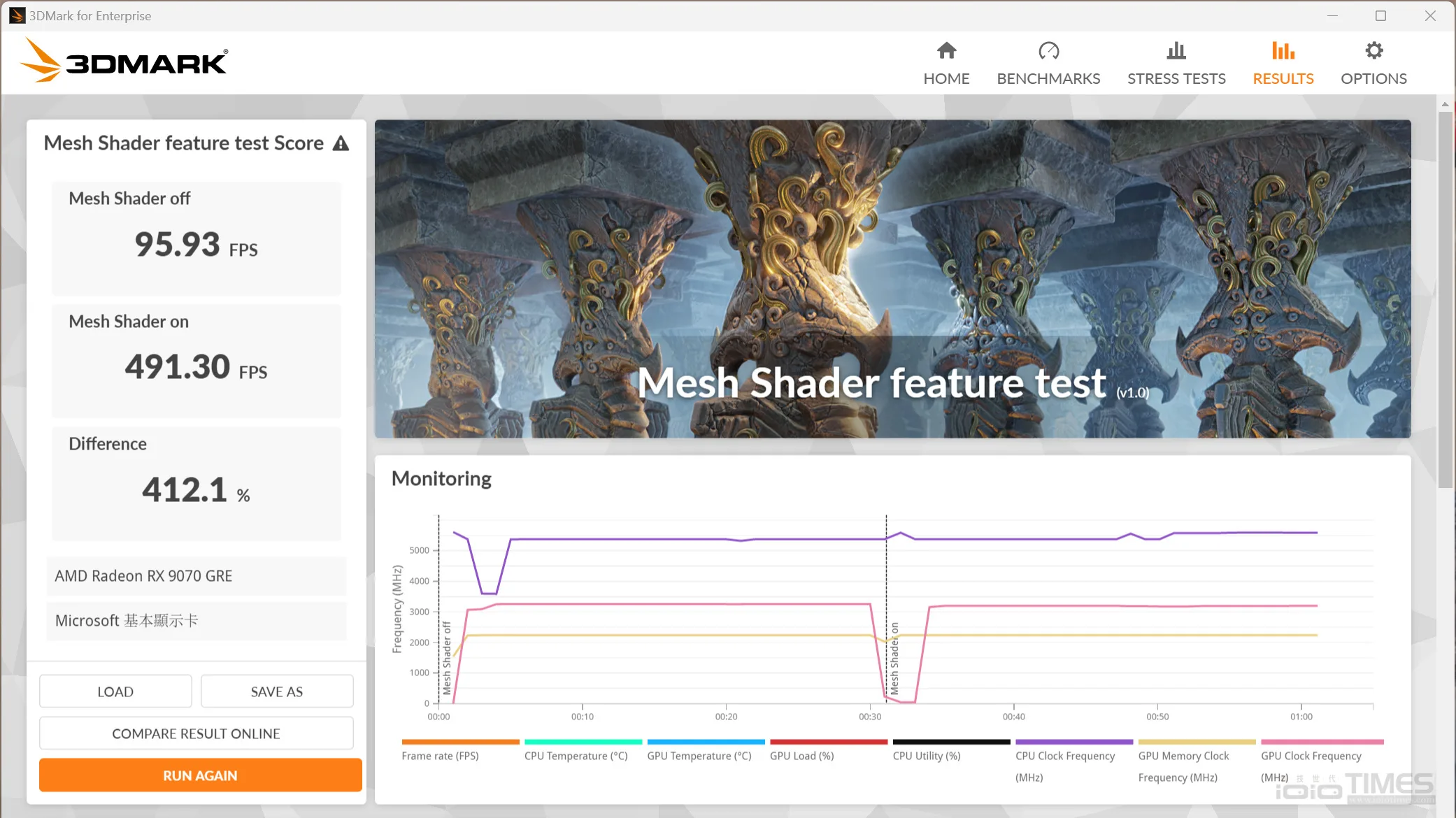Viewport: 1456px width, 818px height.
Task: Select the RESULTS tab
Action: point(1283,63)
